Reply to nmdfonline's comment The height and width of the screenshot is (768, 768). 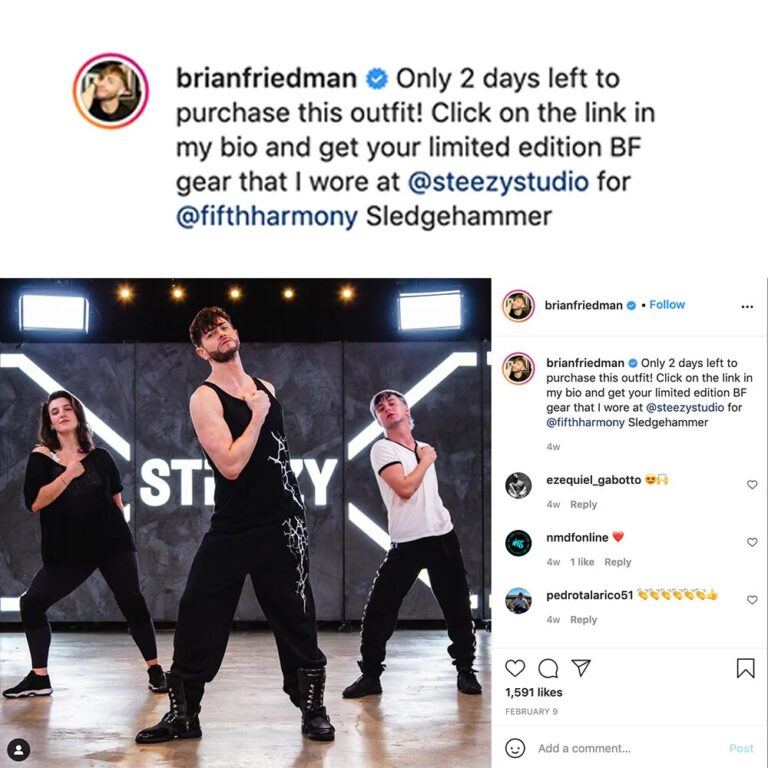click(618, 562)
